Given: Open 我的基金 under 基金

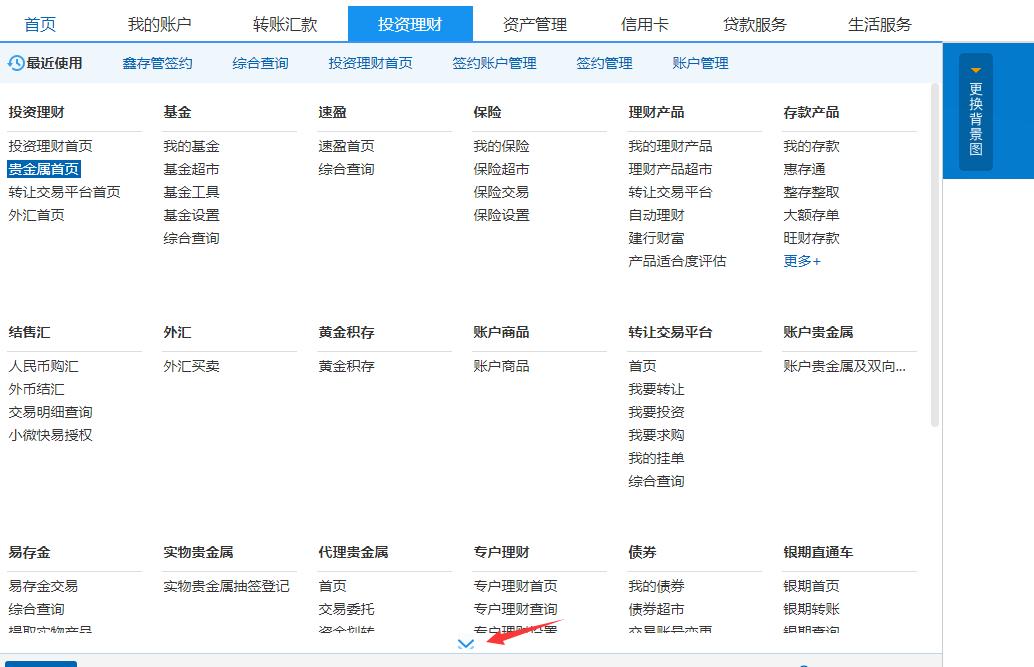Looking at the screenshot, I should click(191, 145).
